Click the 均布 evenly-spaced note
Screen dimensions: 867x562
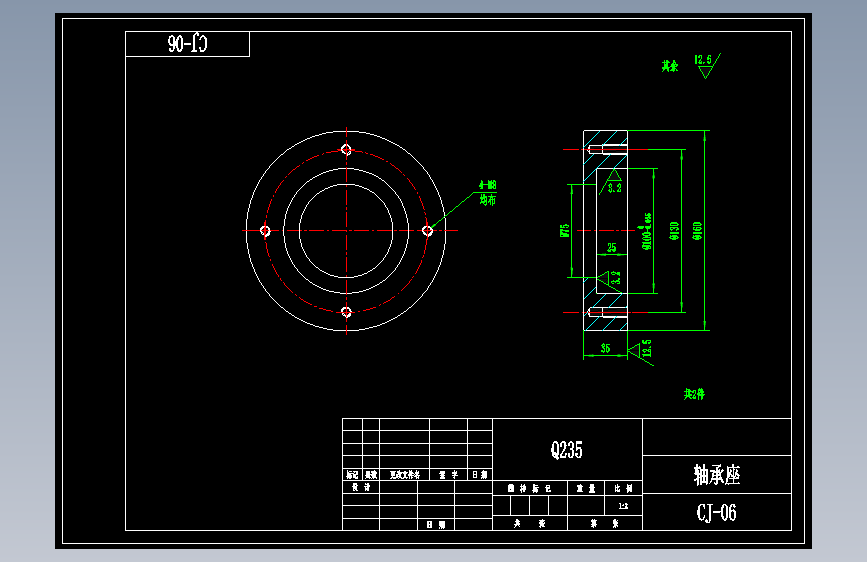tap(488, 200)
